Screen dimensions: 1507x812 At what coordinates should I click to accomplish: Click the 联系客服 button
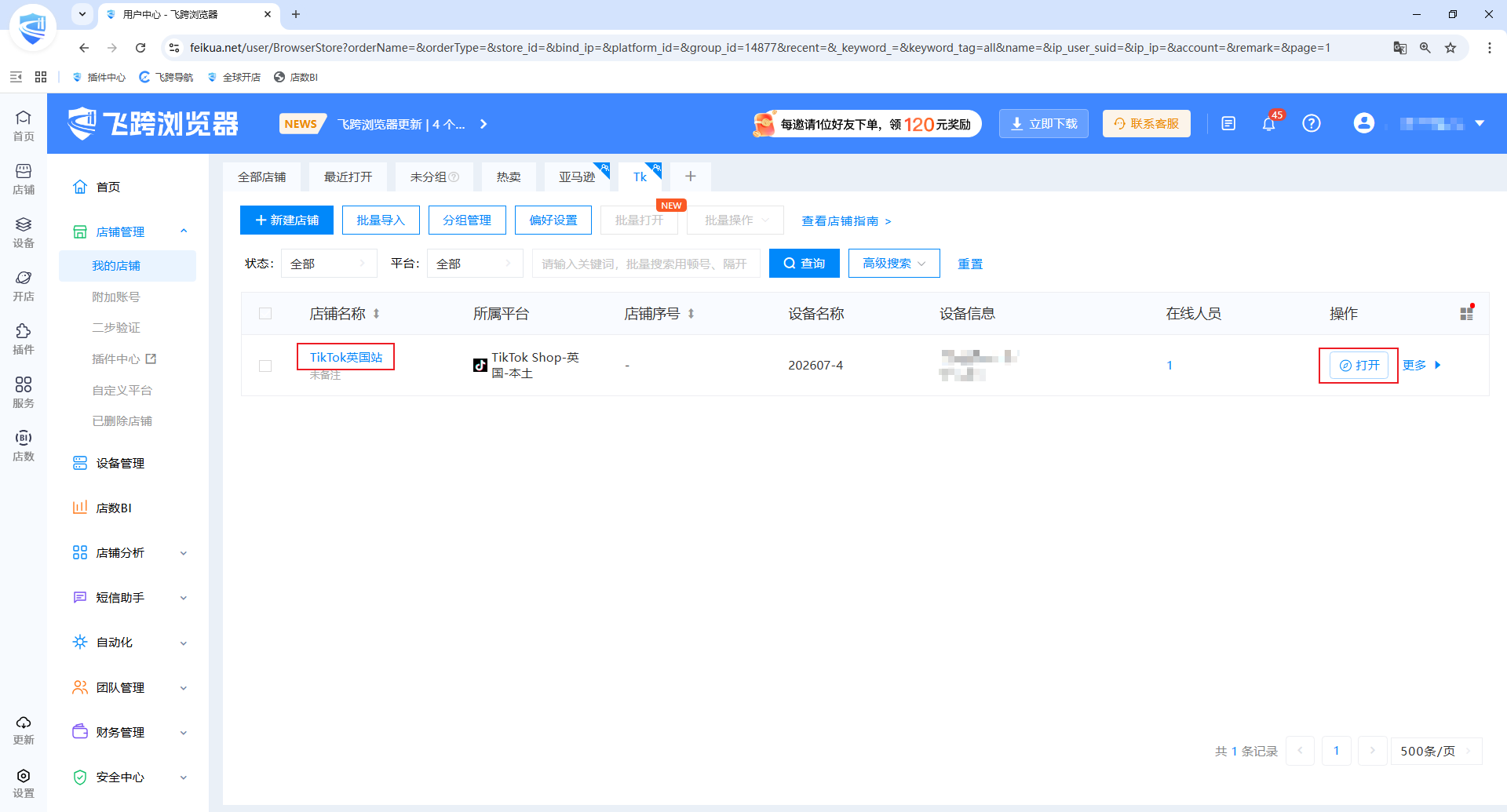pos(1147,124)
